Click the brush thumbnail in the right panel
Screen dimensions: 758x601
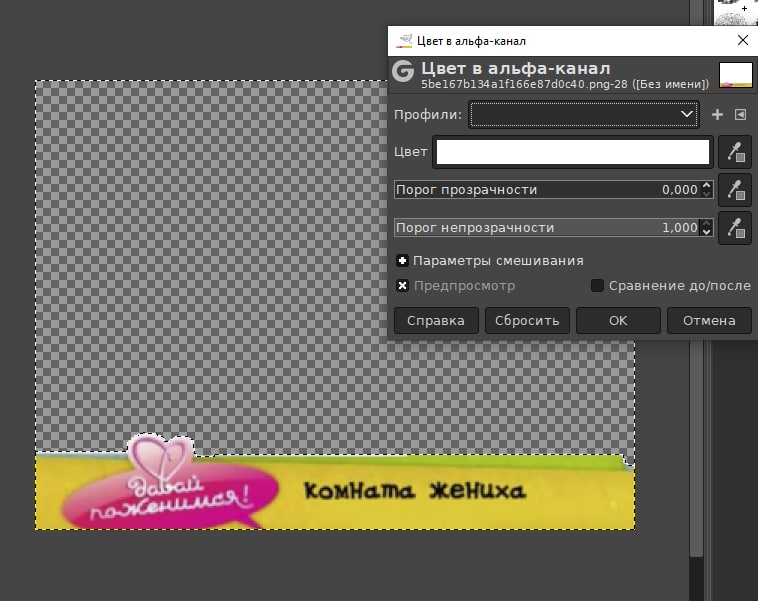point(736,12)
